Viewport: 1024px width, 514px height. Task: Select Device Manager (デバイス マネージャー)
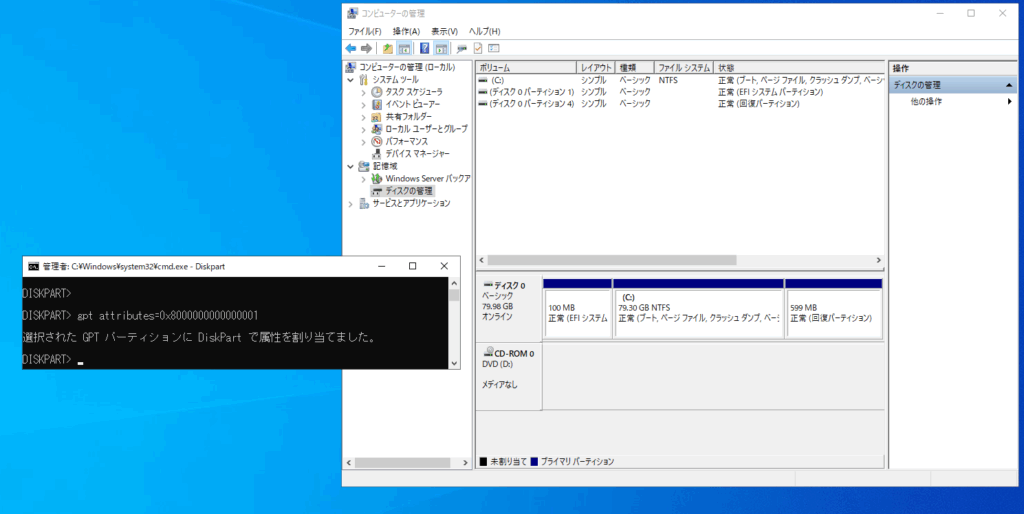point(416,154)
